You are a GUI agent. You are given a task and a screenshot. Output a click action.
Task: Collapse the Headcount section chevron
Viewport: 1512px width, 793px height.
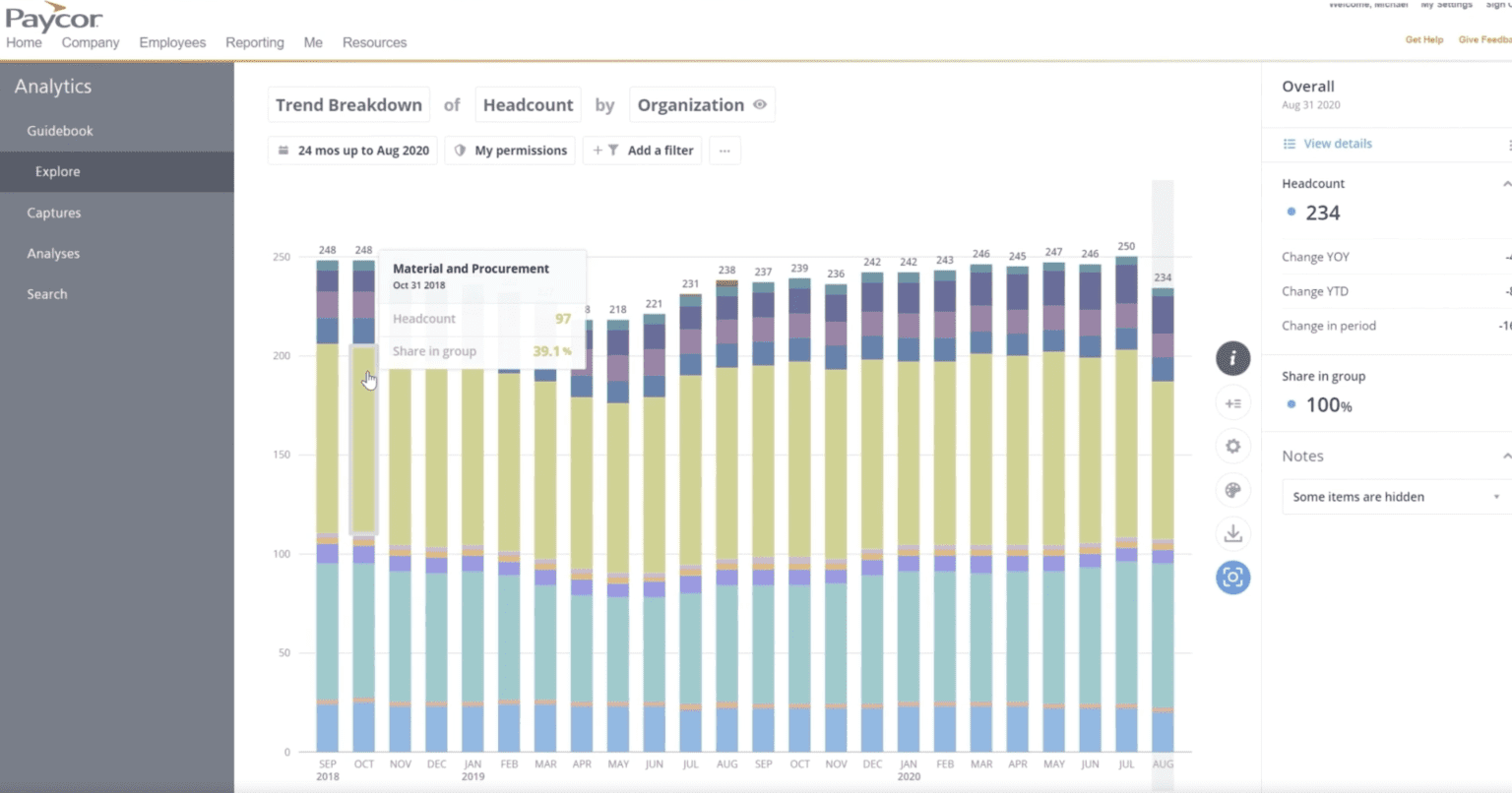tap(1505, 184)
